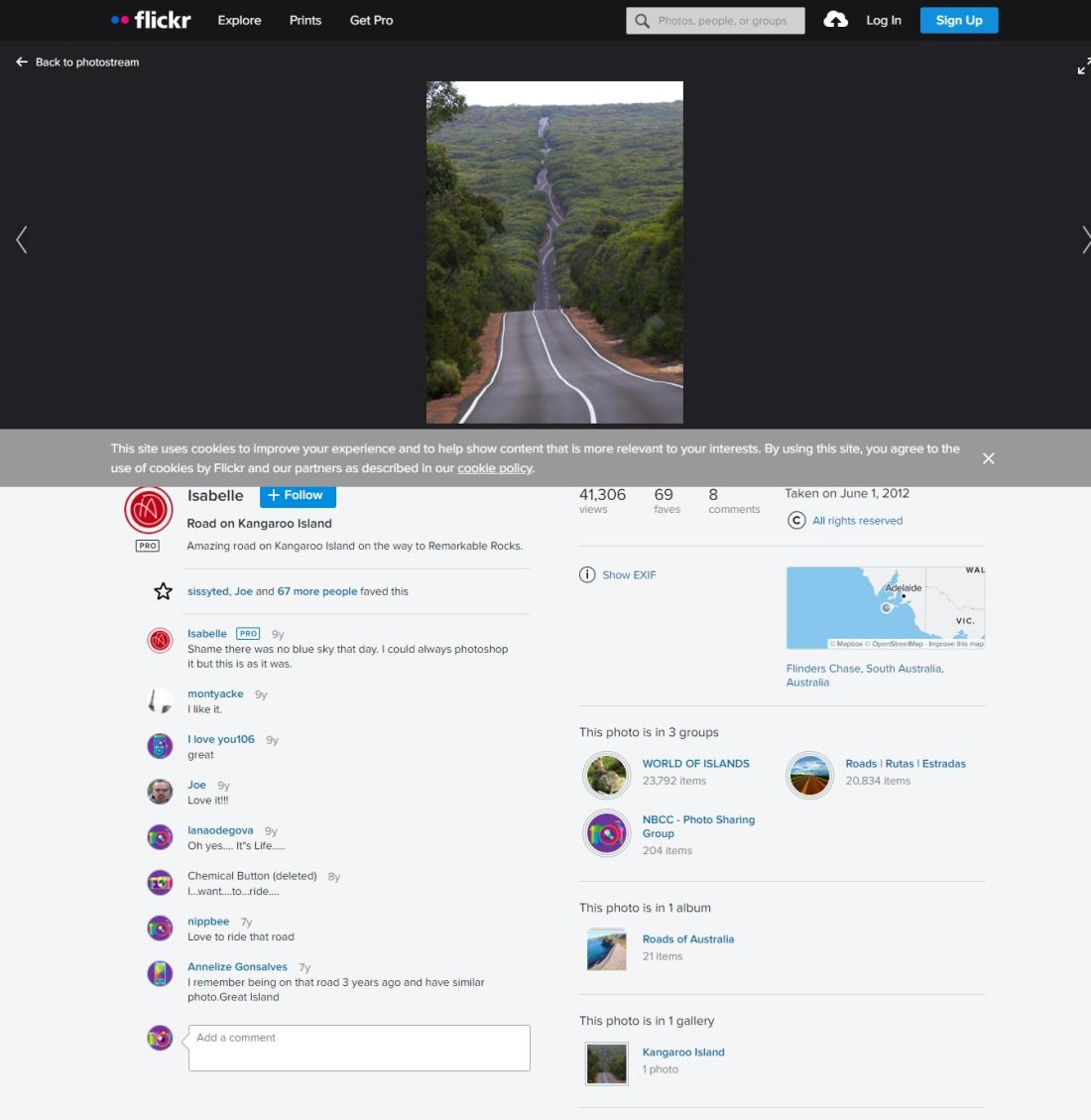Image resolution: width=1091 pixels, height=1120 pixels.
Task: Open sissyted's profile link
Action: 207,591
